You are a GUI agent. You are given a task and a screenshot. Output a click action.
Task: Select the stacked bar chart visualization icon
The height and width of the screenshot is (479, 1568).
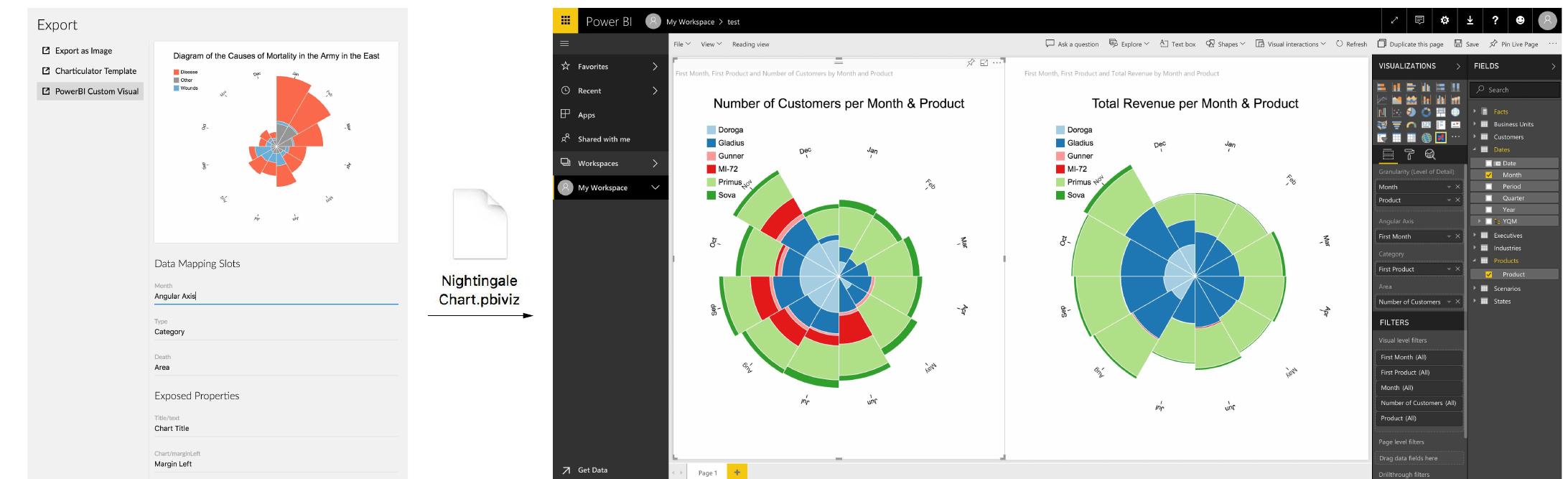coord(1381,87)
